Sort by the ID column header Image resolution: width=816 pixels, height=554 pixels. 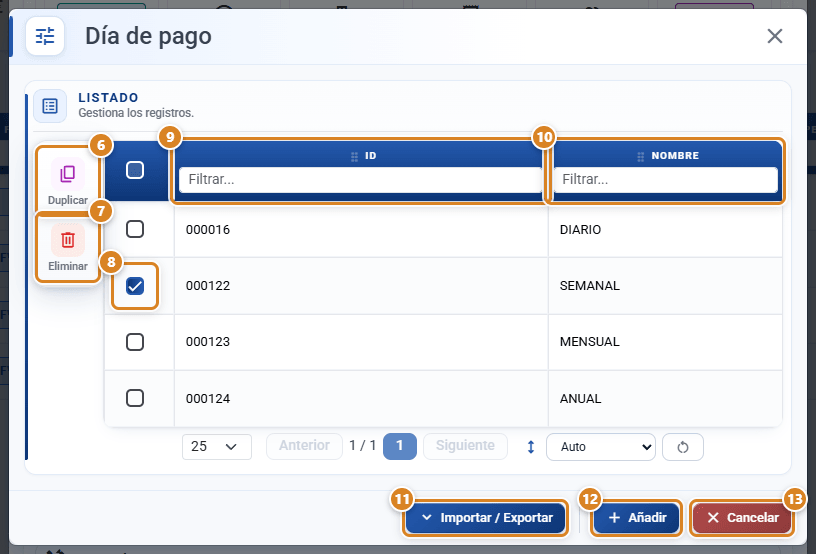click(x=371, y=156)
